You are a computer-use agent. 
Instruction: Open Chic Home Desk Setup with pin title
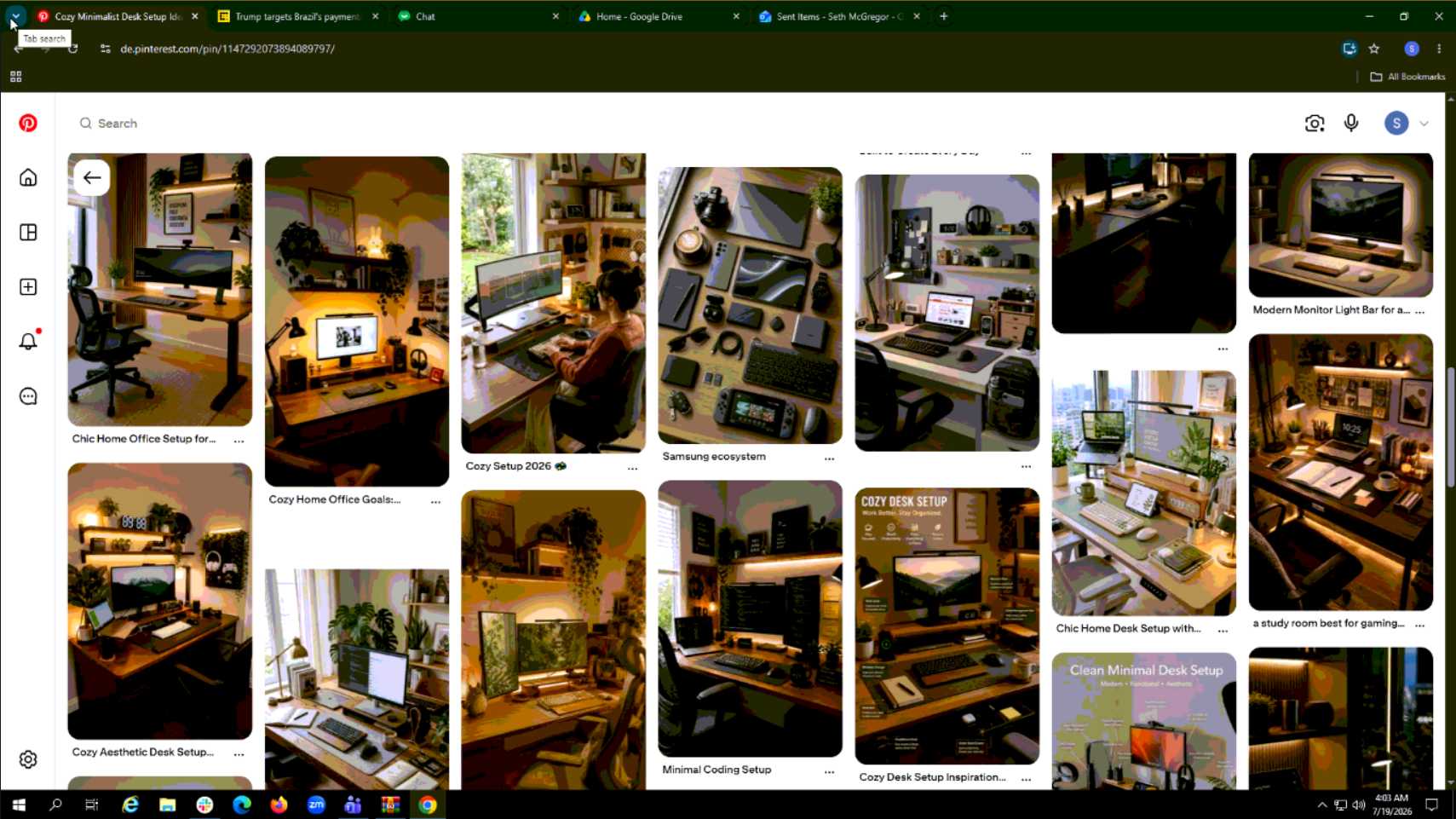(1128, 628)
